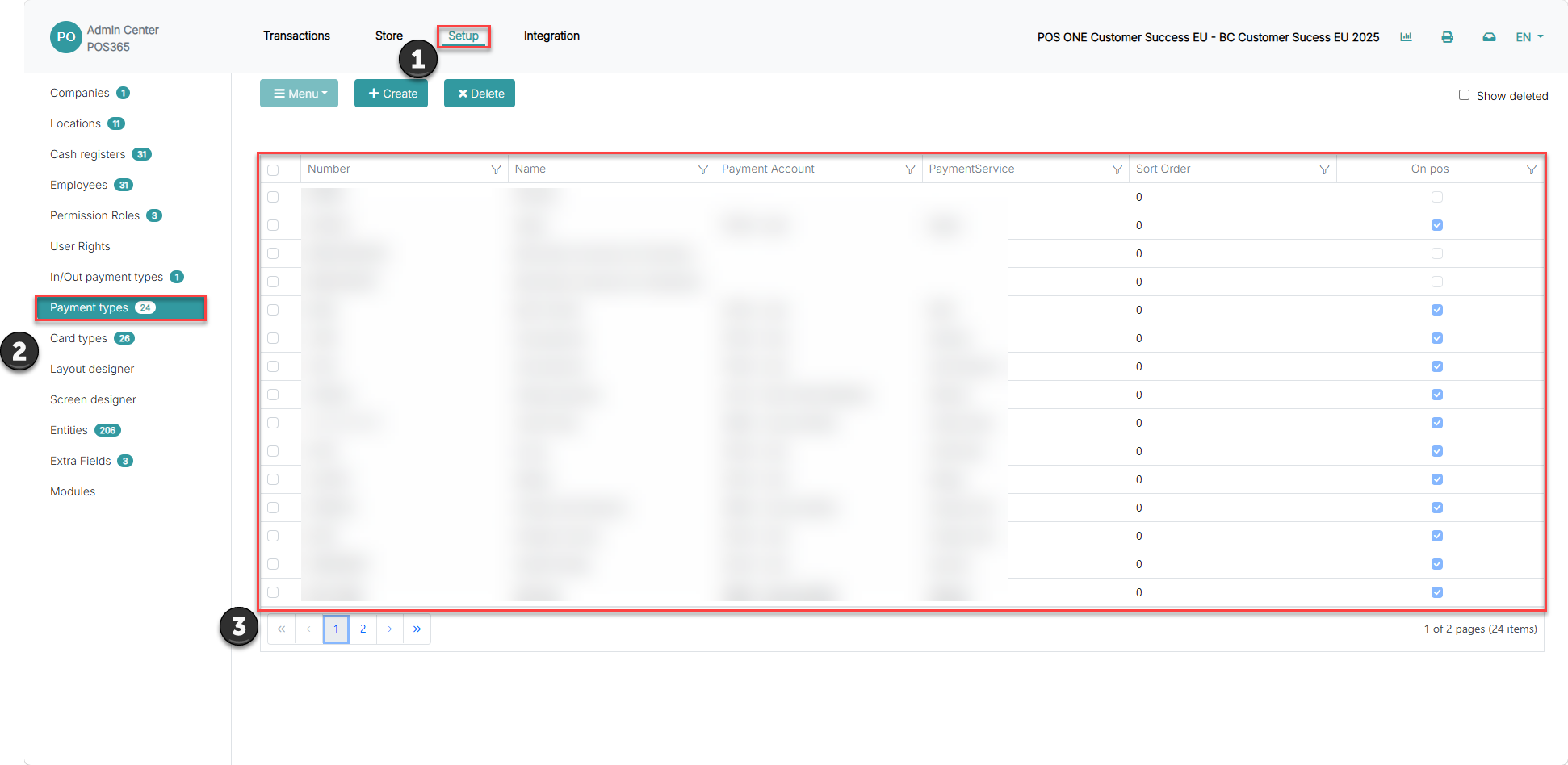1568x765 pixels.
Task: Open the Transactions menu
Action: 296,36
